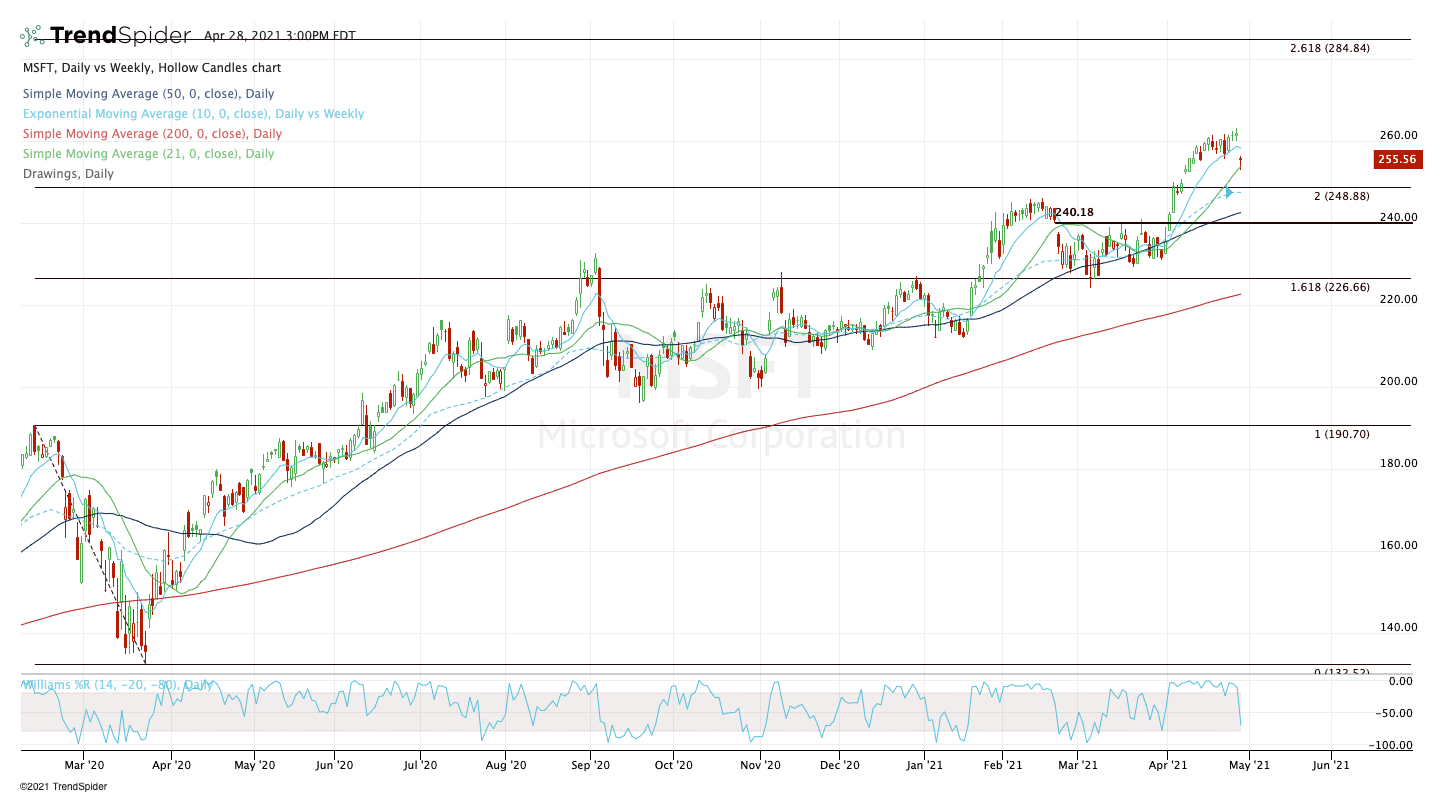
Task: Click the 240.18 drawing price label
Action: tap(1075, 212)
